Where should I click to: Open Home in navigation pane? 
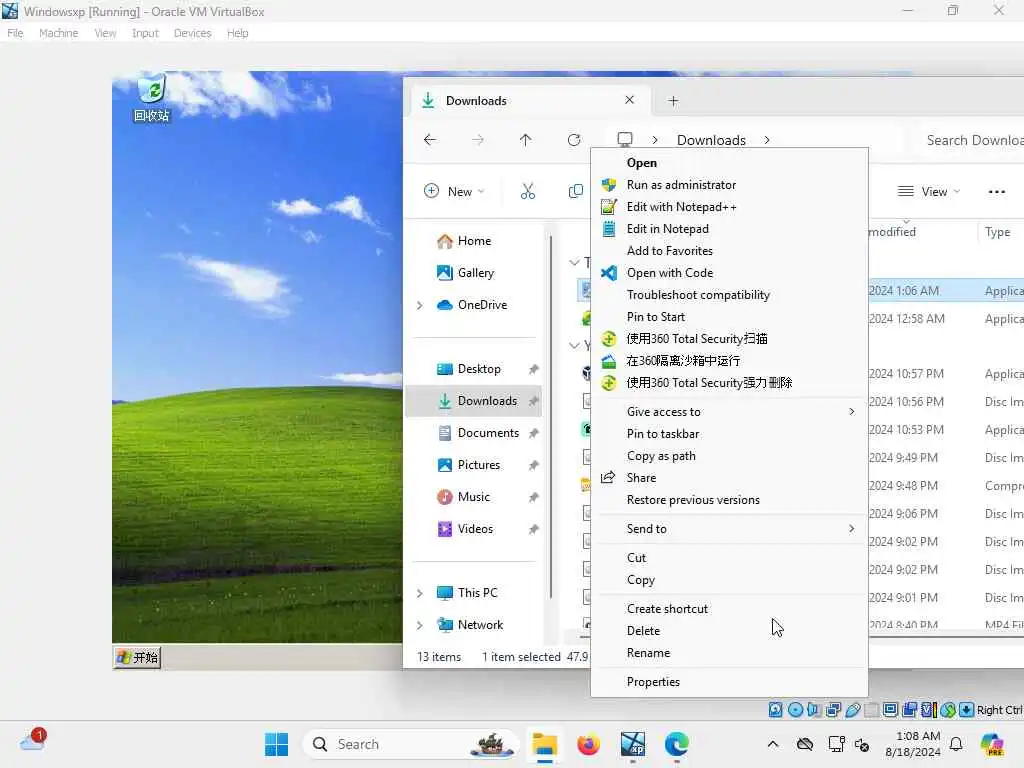(474, 241)
